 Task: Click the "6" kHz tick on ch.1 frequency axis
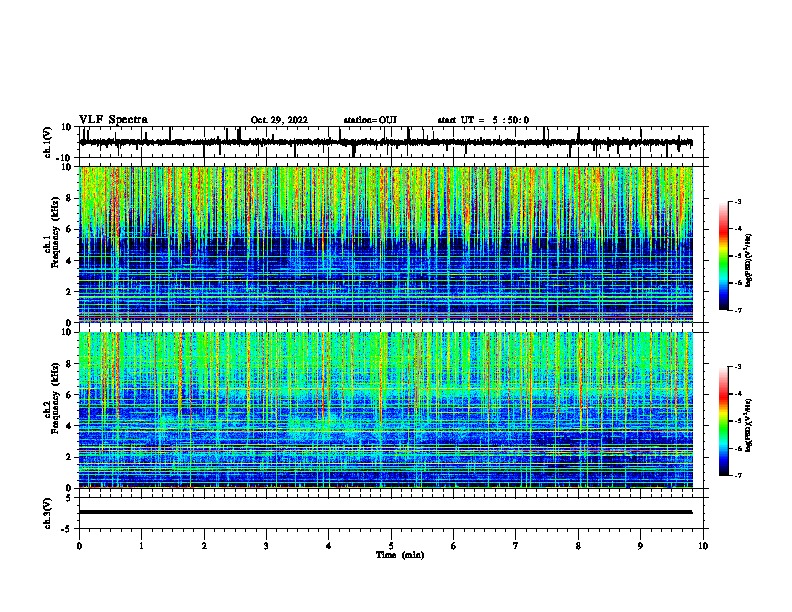tap(69, 229)
